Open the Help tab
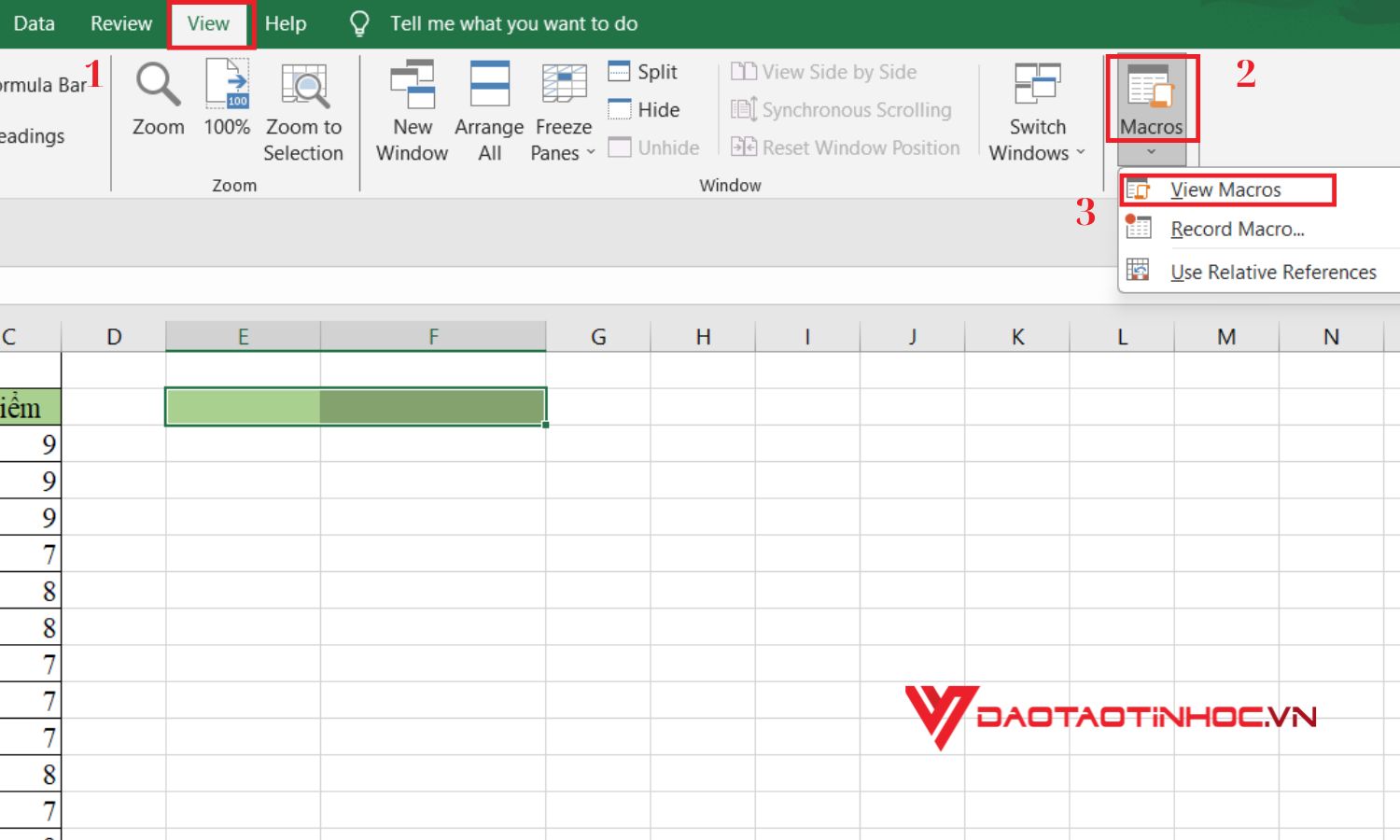 click(285, 24)
